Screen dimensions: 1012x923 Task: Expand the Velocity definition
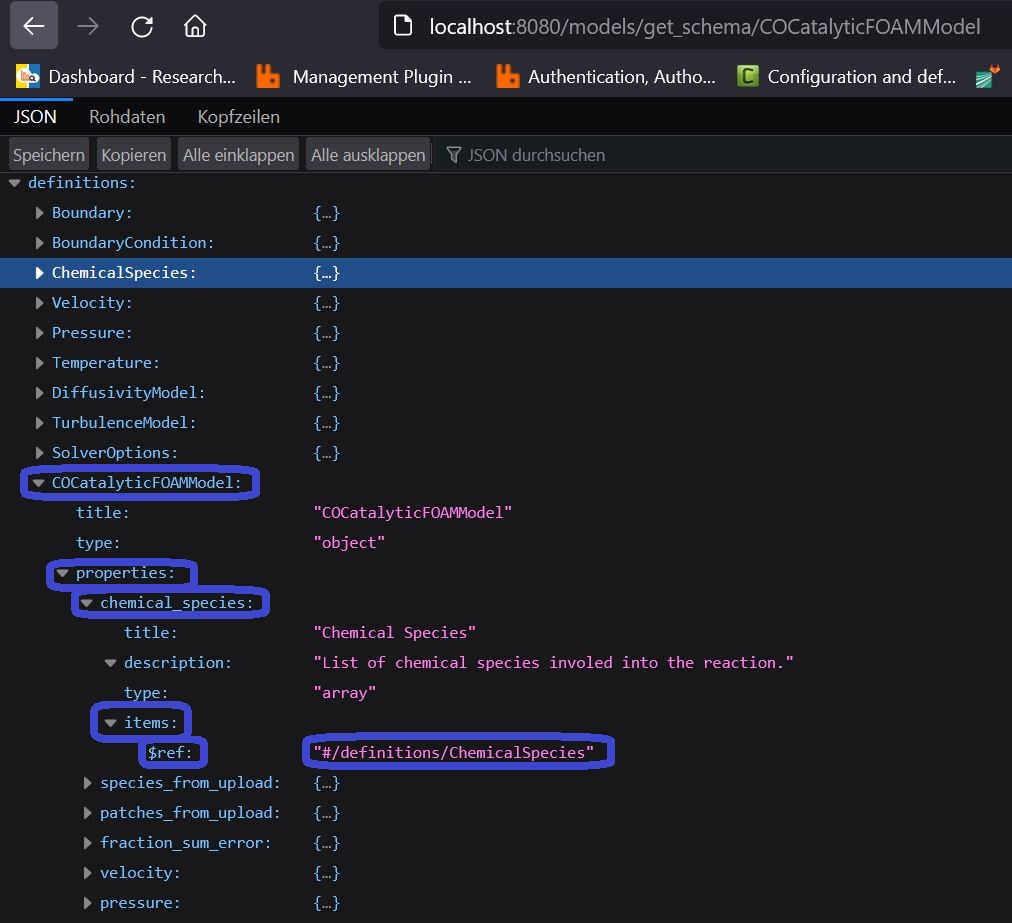39,303
